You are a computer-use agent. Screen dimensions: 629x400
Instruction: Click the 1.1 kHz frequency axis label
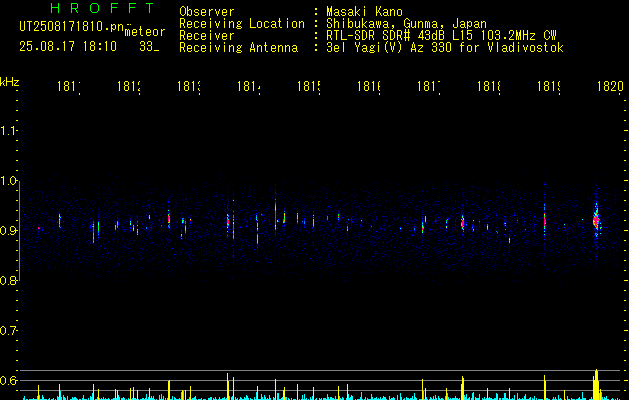[8, 131]
